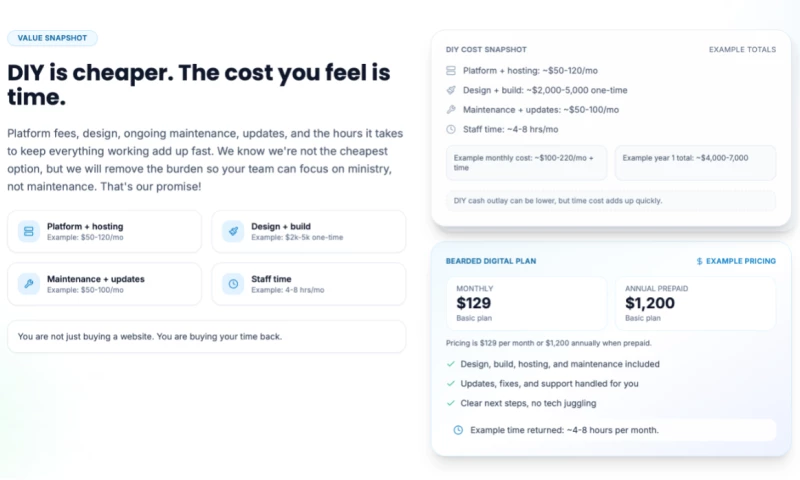Click rocket icon beside Design + build cost line
This screenshot has width=800, height=480.
click(451, 89)
